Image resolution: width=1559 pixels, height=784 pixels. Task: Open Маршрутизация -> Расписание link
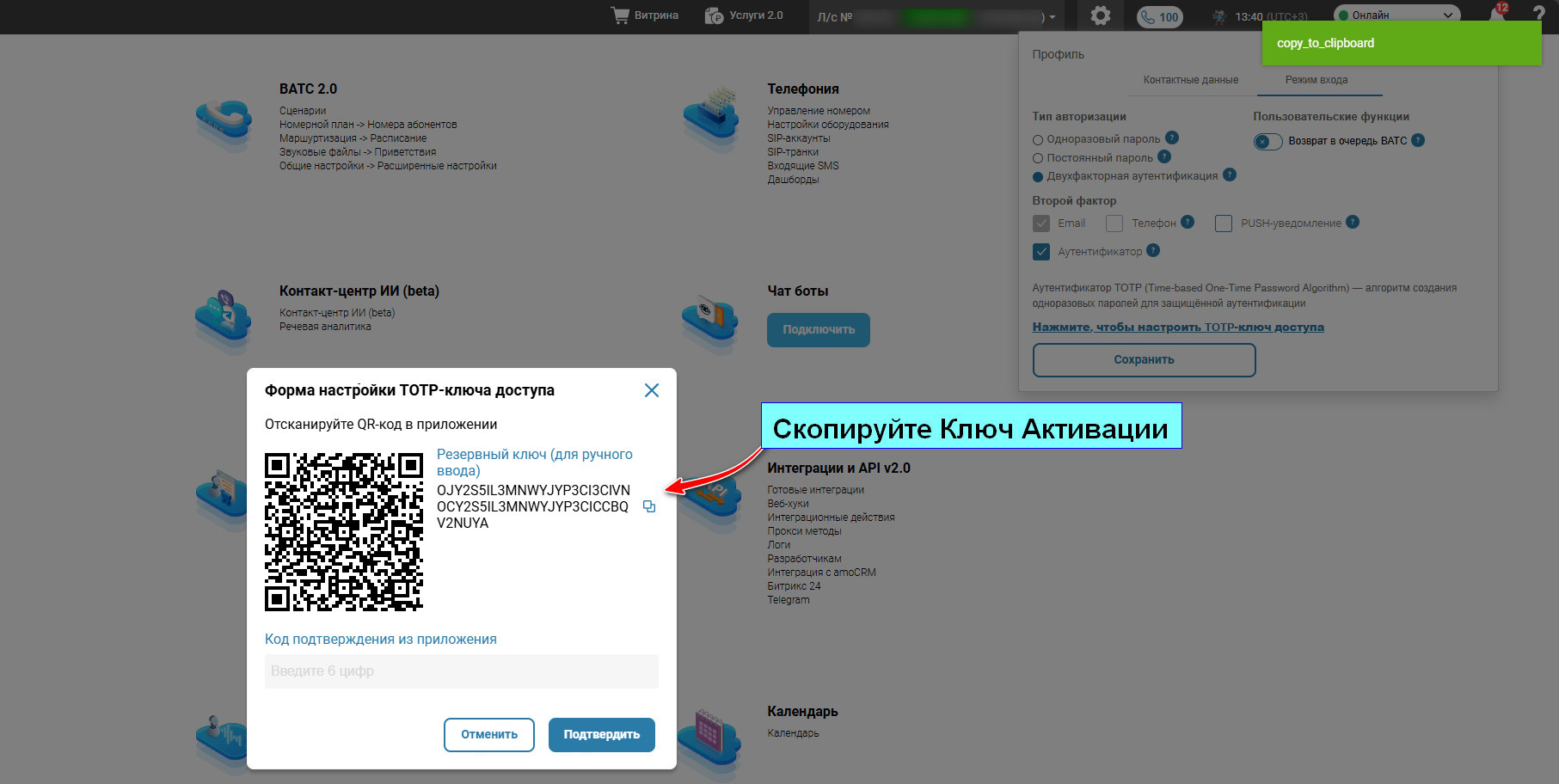353,138
